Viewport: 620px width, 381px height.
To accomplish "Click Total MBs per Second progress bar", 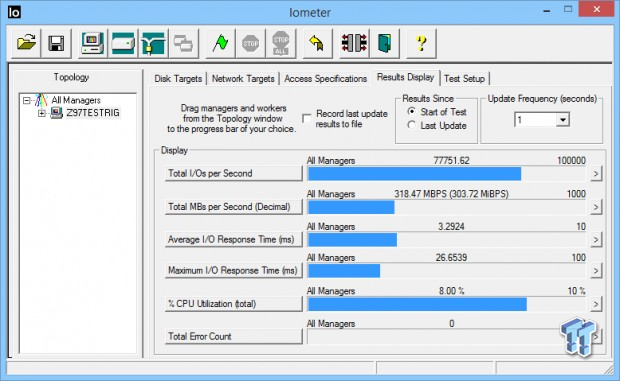I will coord(447,207).
